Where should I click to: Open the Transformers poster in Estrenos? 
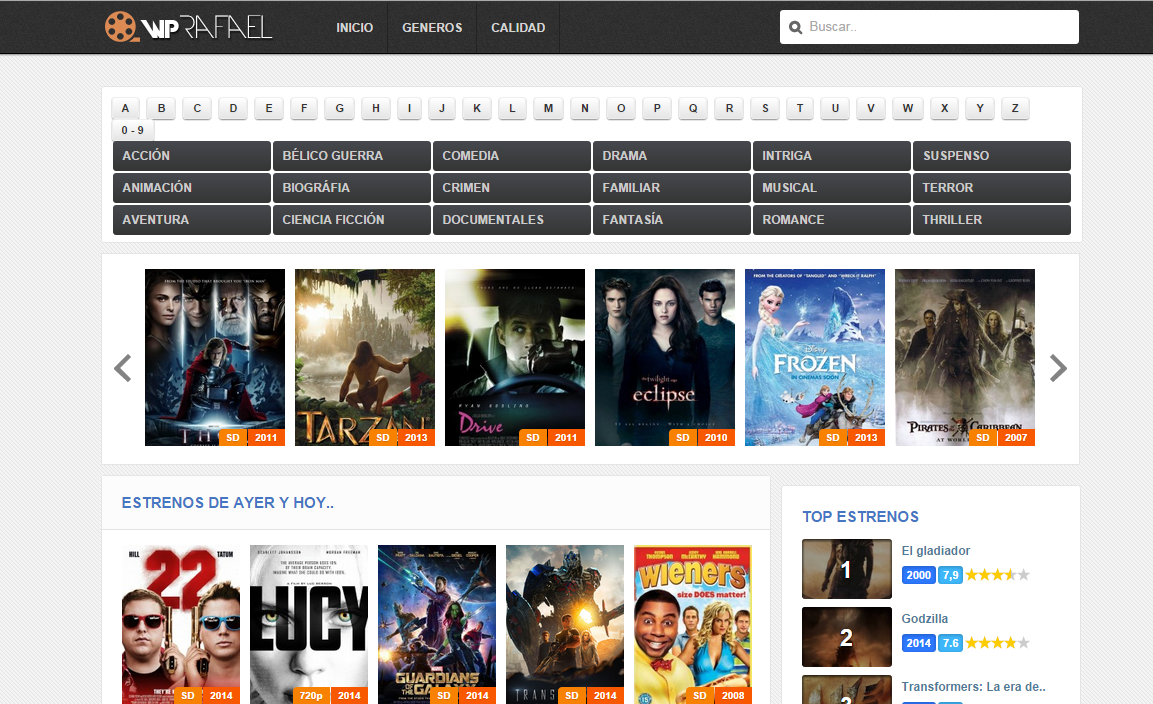565,625
